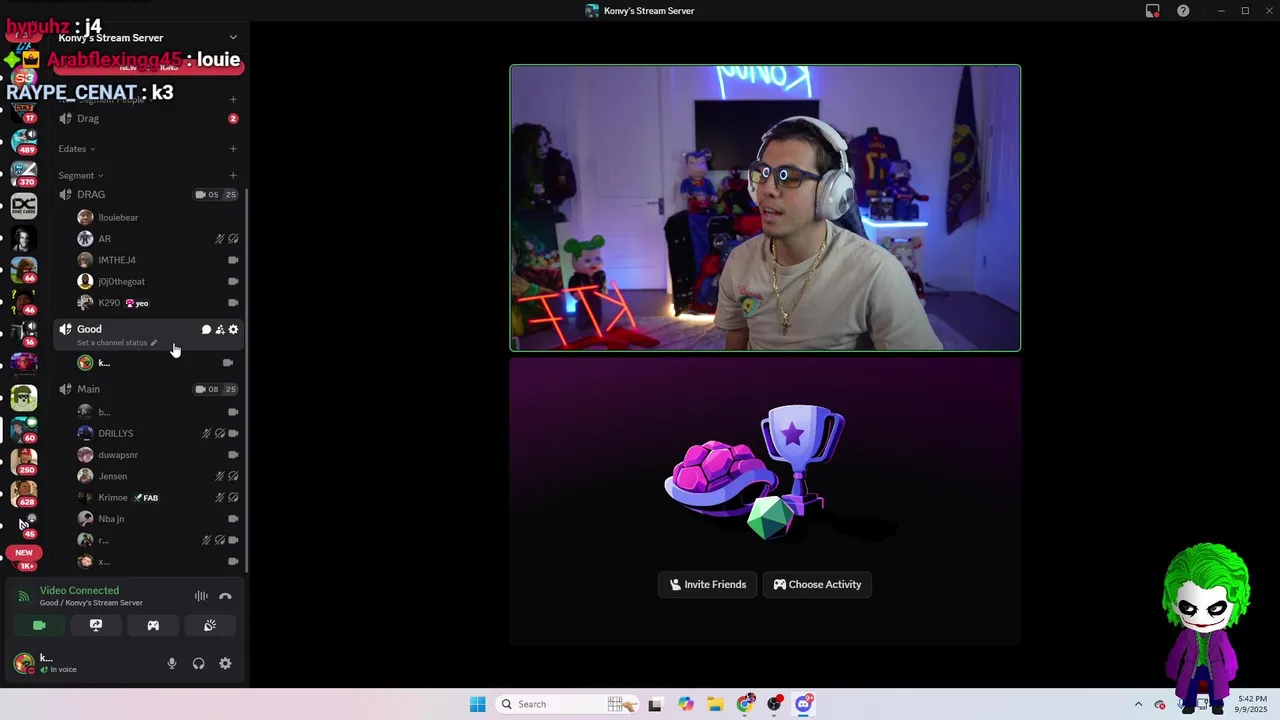The height and width of the screenshot is (720, 1280).
Task: Create invite for the Good channel
Action: pos(220,329)
